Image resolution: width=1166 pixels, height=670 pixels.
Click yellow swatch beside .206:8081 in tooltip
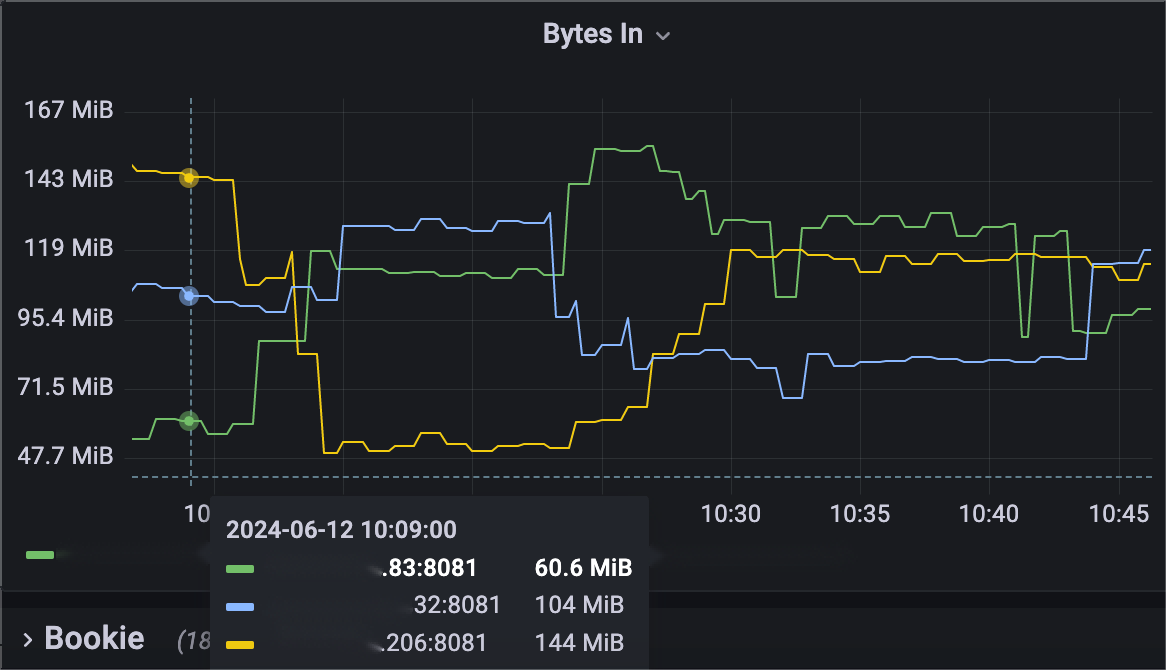[240, 644]
